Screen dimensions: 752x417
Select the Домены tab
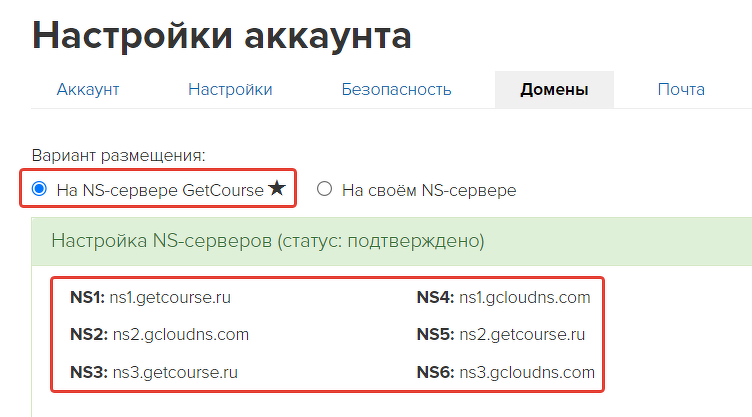(x=554, y=90)
